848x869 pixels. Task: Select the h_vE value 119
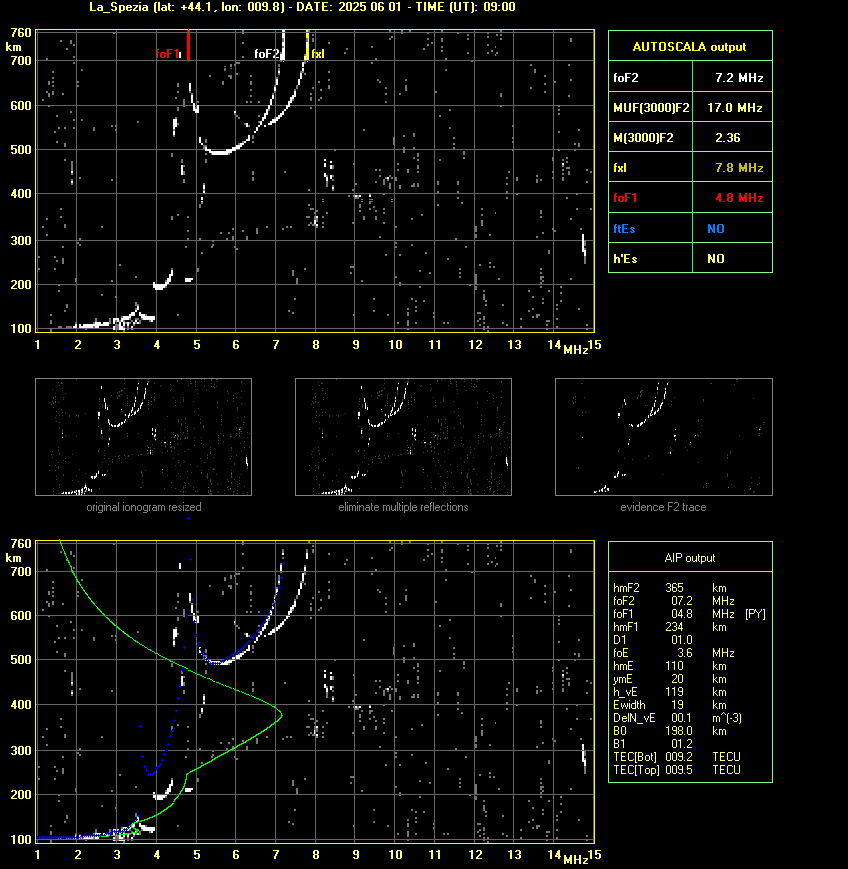point(675,692)
